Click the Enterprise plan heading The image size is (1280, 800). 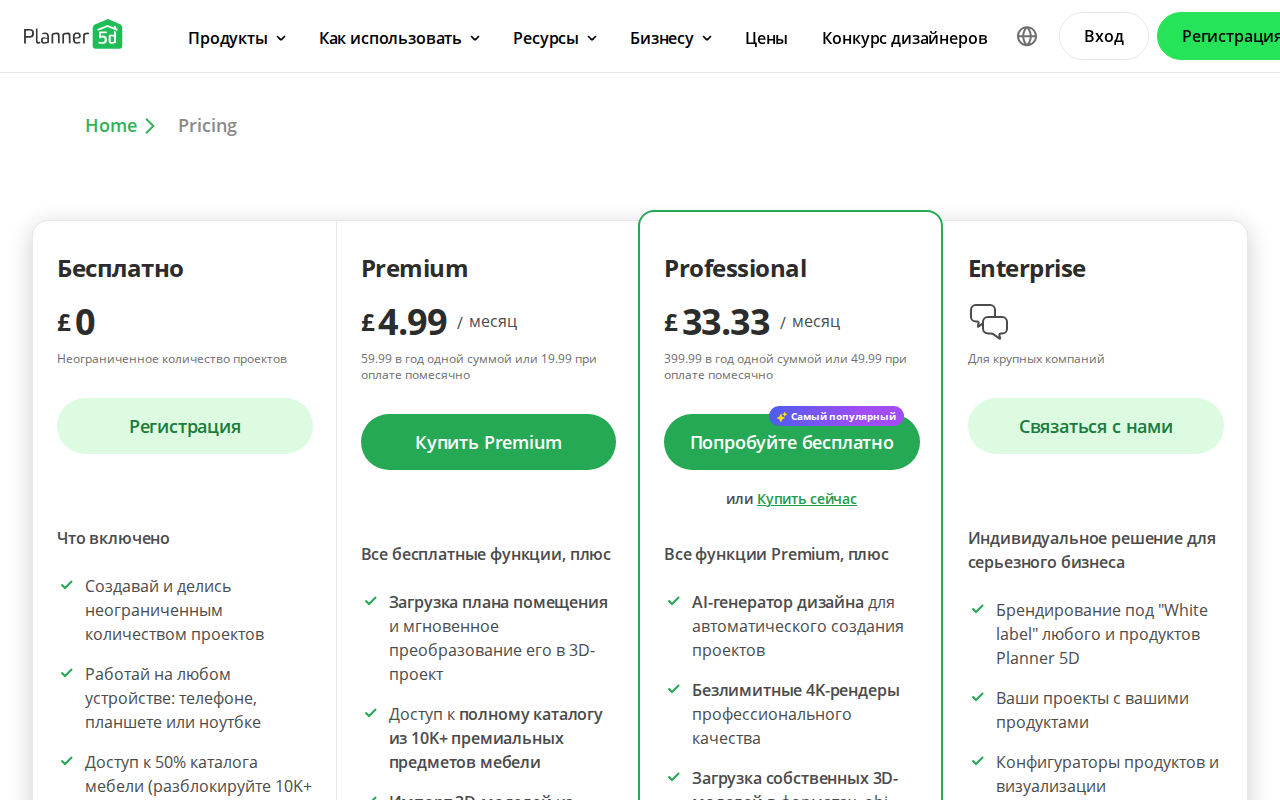click(x=1027, y=268)
